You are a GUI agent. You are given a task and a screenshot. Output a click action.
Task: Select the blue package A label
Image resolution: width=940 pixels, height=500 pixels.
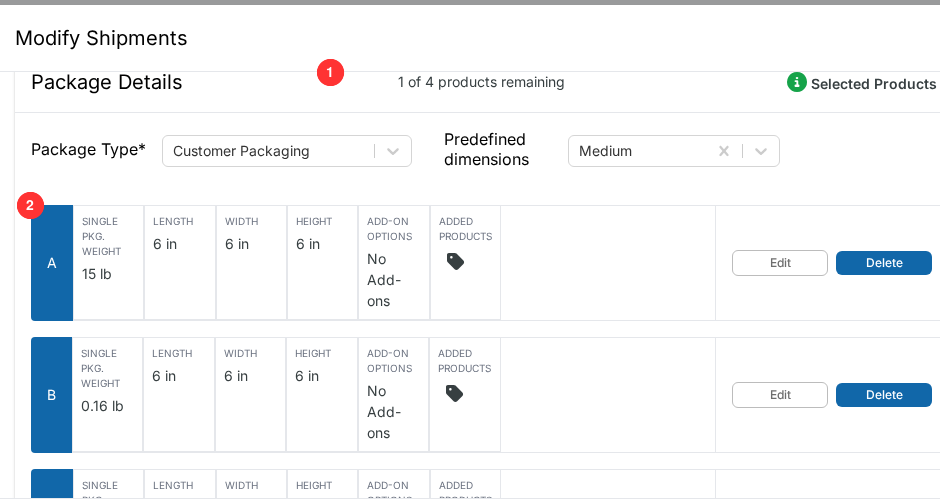coord(52,263)
